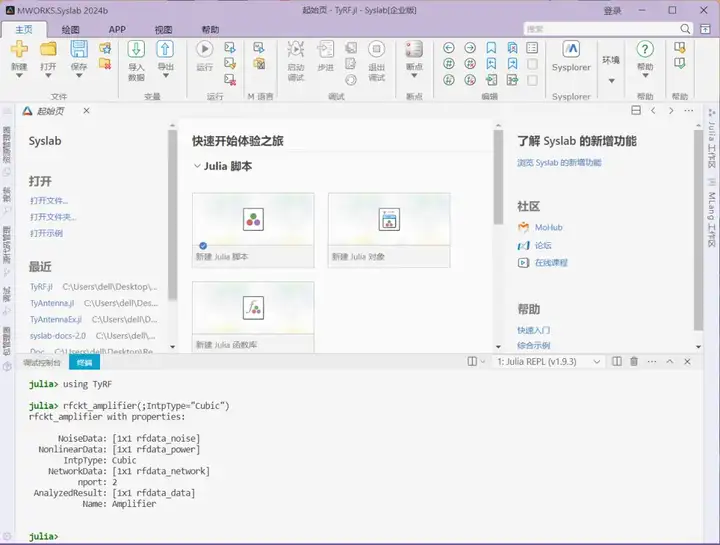The width and height of the screenshot is (720, 545).
Task: Click the magnifier search icon
Action: (685, 29)
